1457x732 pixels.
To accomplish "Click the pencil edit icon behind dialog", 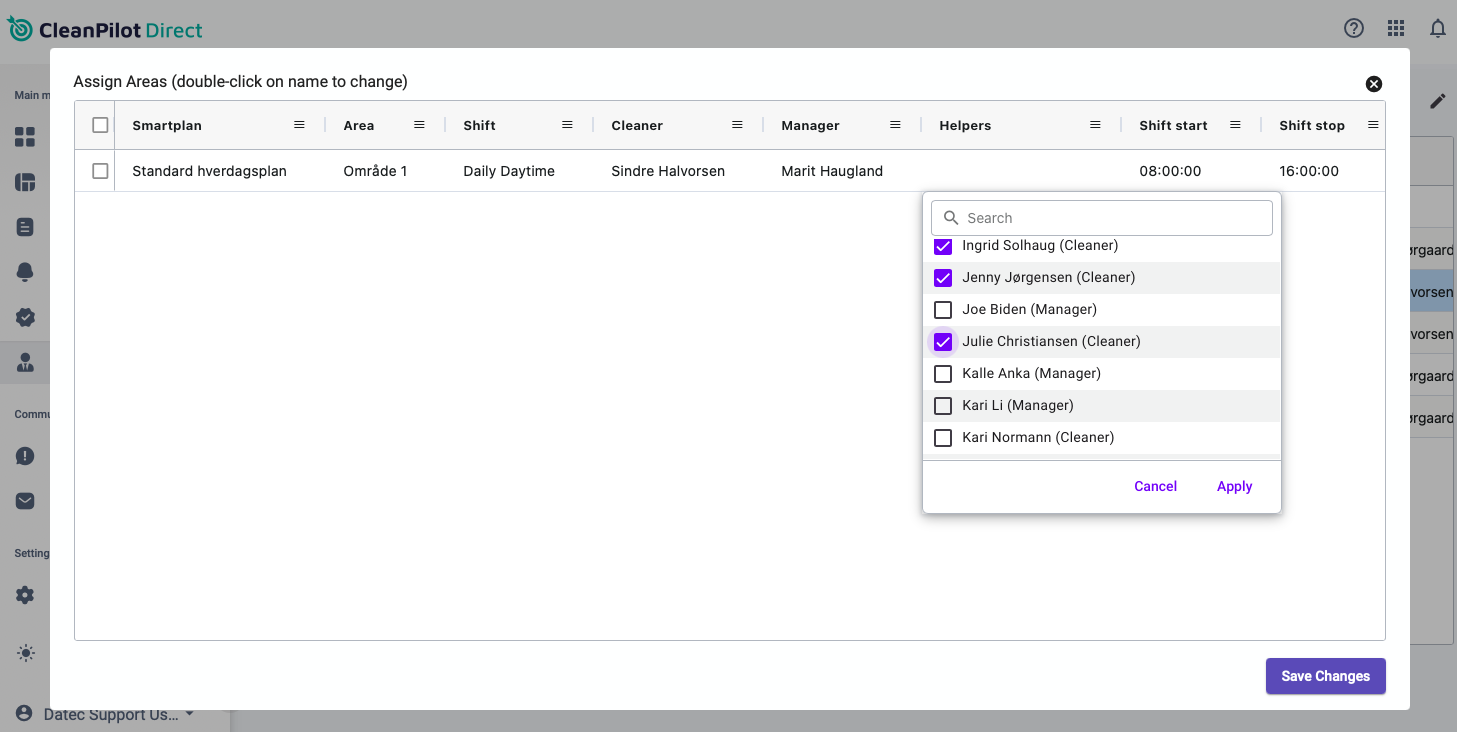I will point(1438,101).
